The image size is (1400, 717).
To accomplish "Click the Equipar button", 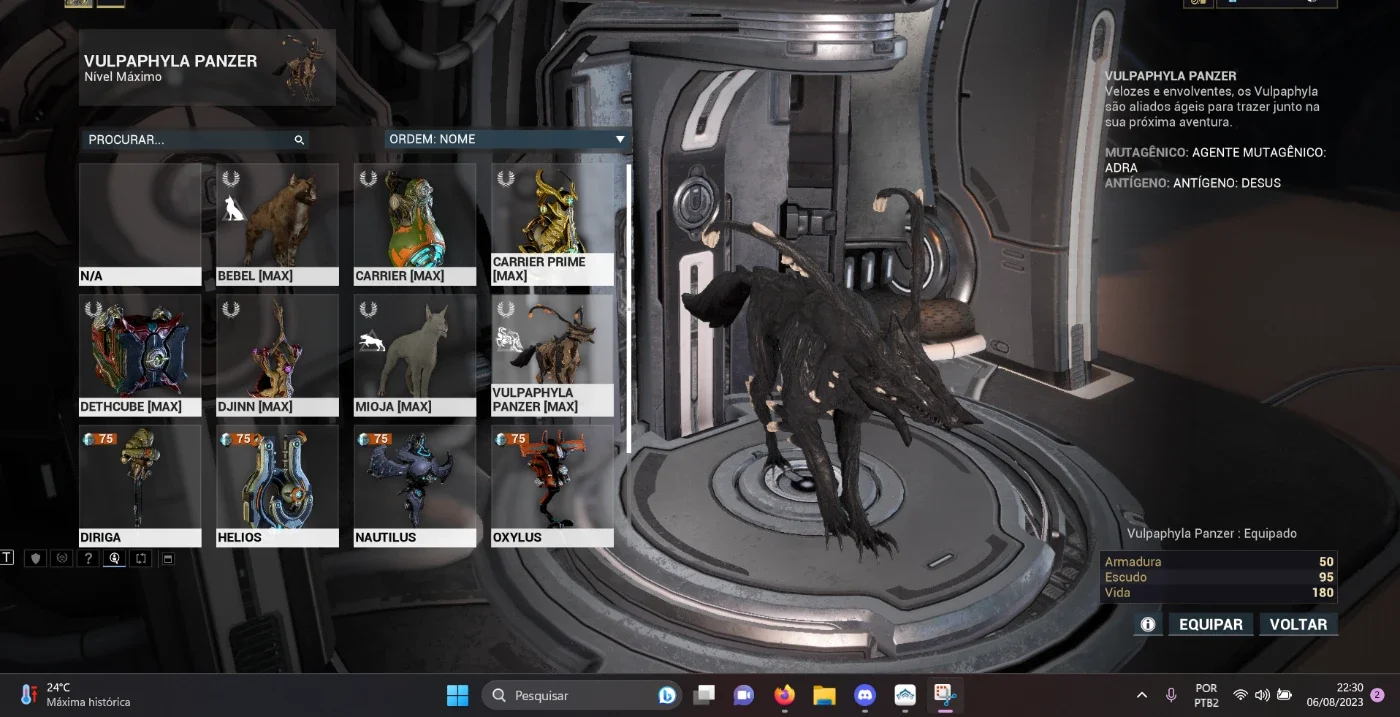I will 1211,624.
